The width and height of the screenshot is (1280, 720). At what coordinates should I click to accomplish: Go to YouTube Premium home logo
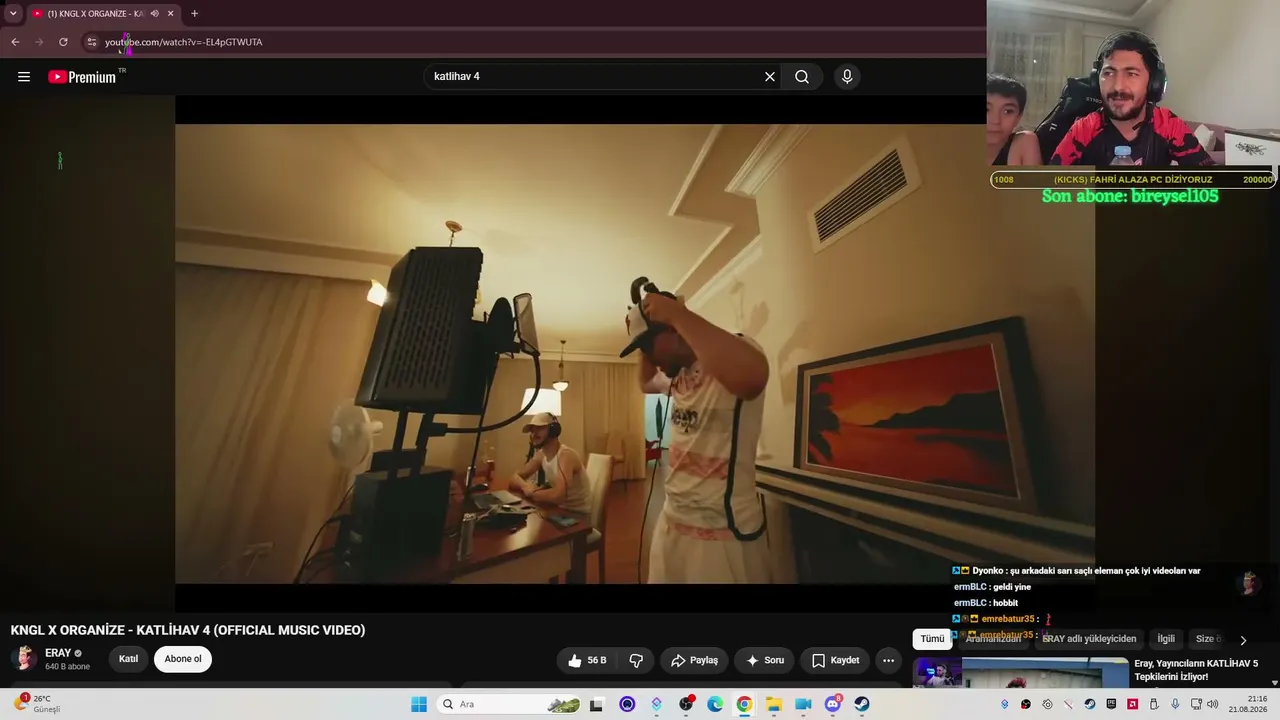[82, 77]
